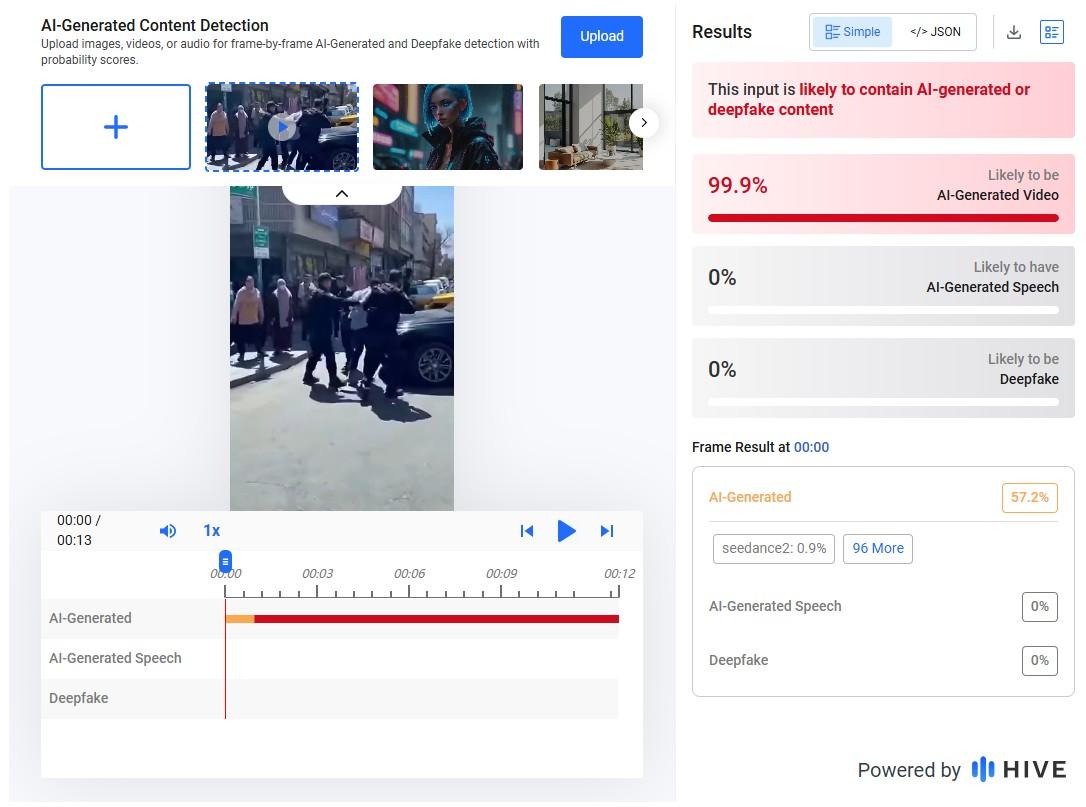The width and height of the screenshot is (1086, 807).
Task: Skip to previous frame
Action: pyautogui.click(x=527, y=531)
